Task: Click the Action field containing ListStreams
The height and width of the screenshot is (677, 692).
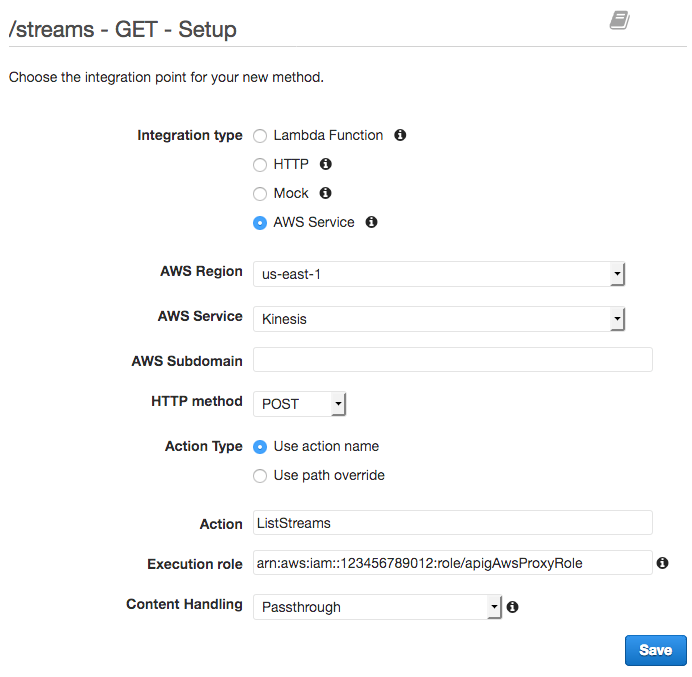Action: tap(453, 523)
